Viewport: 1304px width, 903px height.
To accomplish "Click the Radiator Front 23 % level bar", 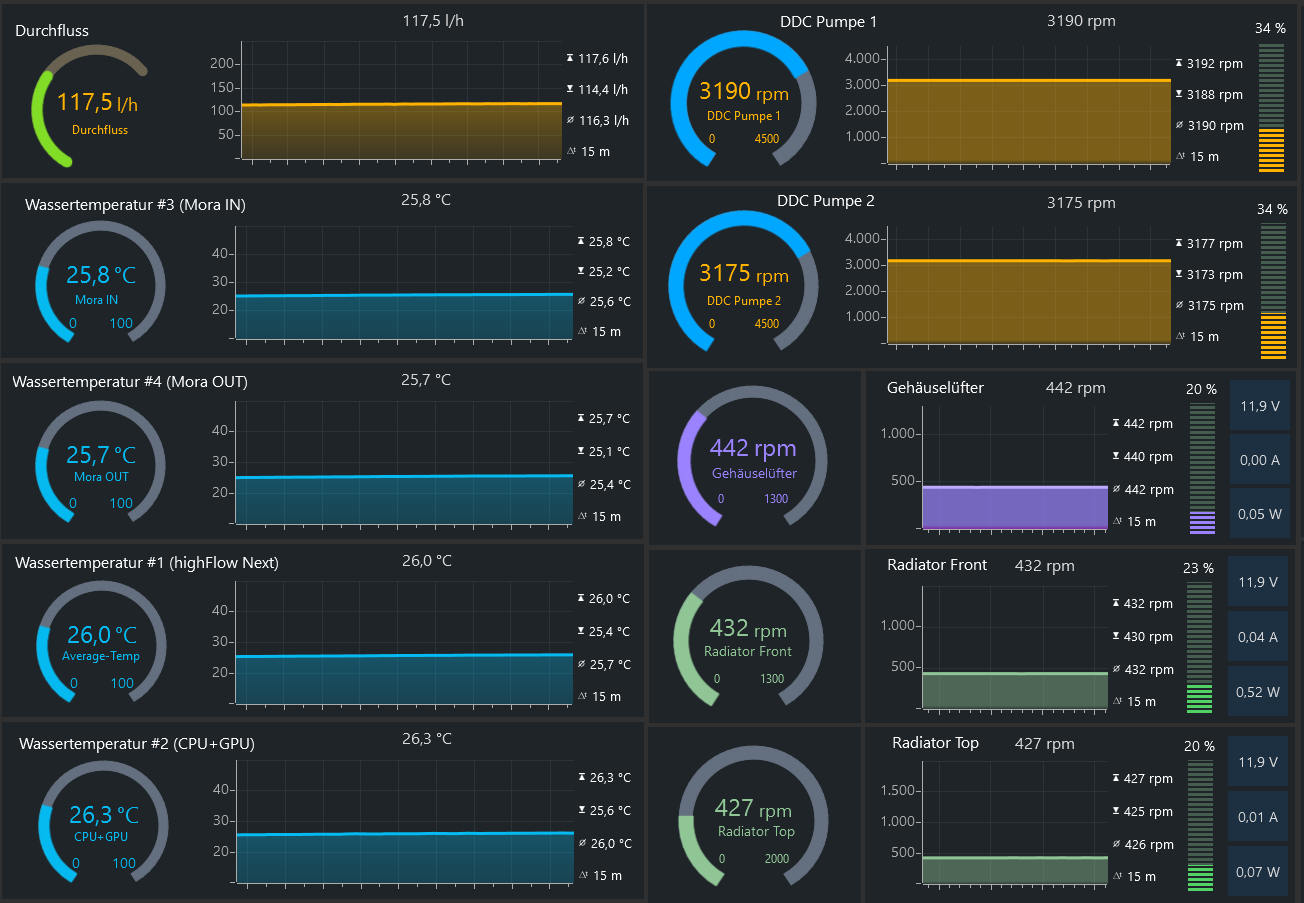I will [x=1200, y=647].
